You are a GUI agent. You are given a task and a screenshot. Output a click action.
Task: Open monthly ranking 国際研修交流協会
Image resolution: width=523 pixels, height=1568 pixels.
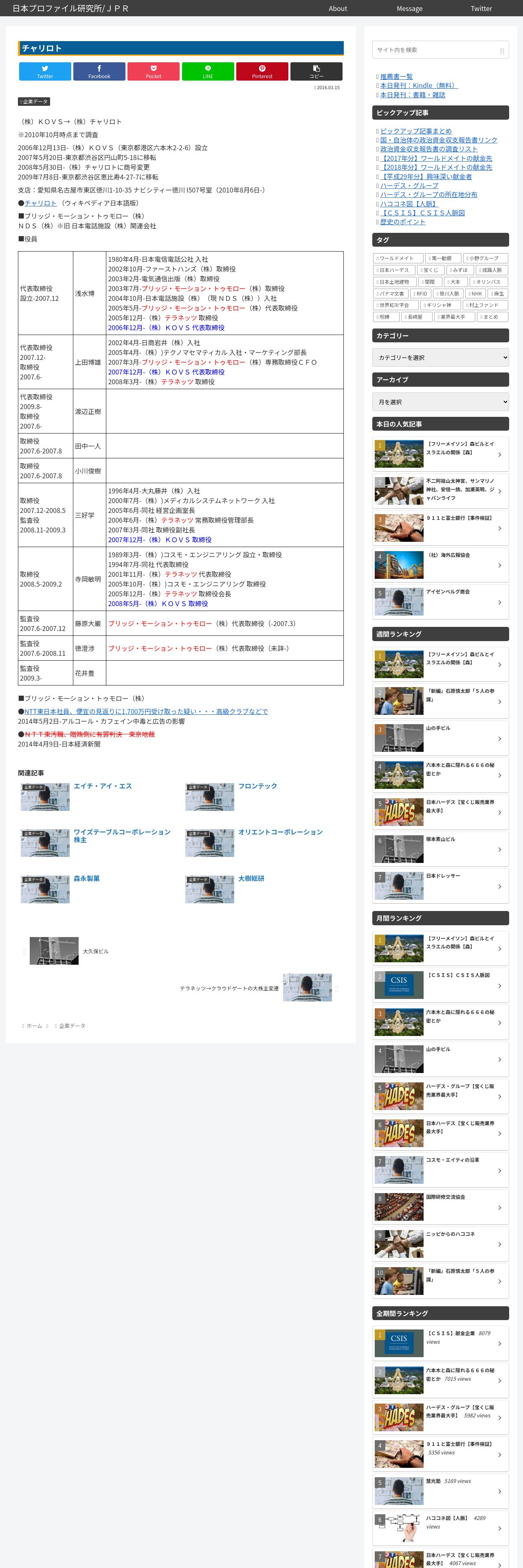click(440, 1208)
